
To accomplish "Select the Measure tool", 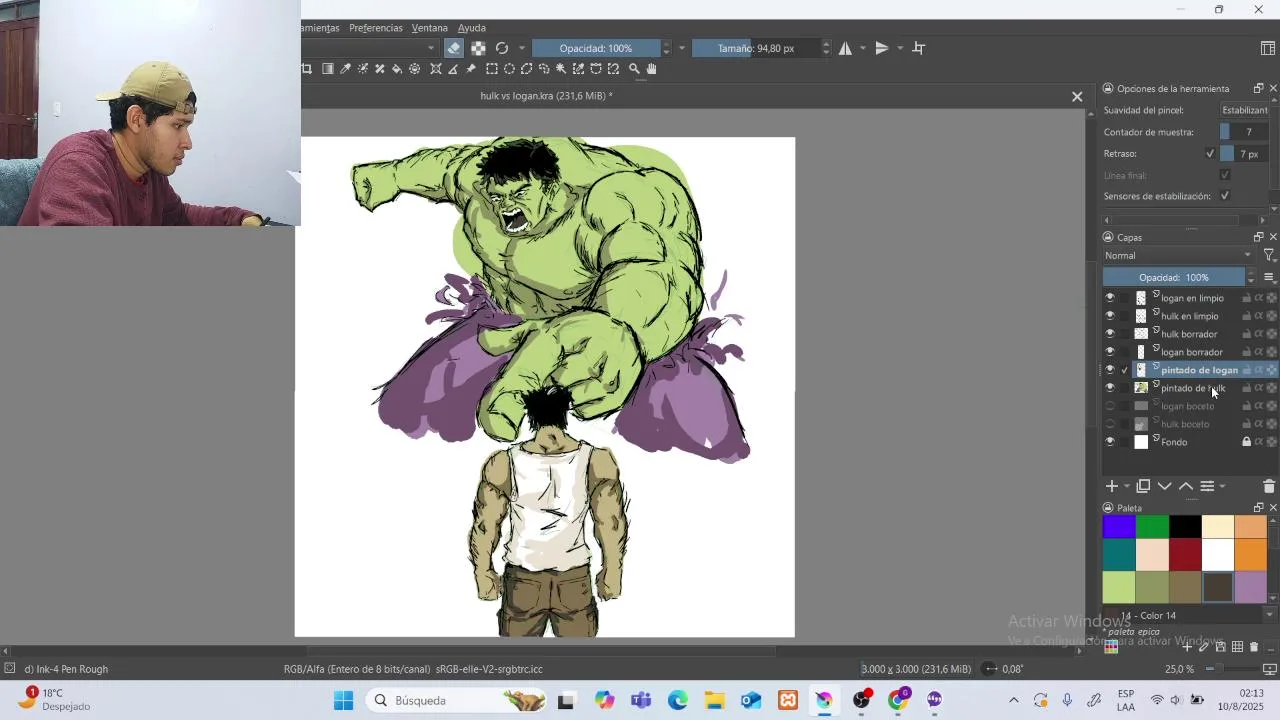I will point(453,69).
